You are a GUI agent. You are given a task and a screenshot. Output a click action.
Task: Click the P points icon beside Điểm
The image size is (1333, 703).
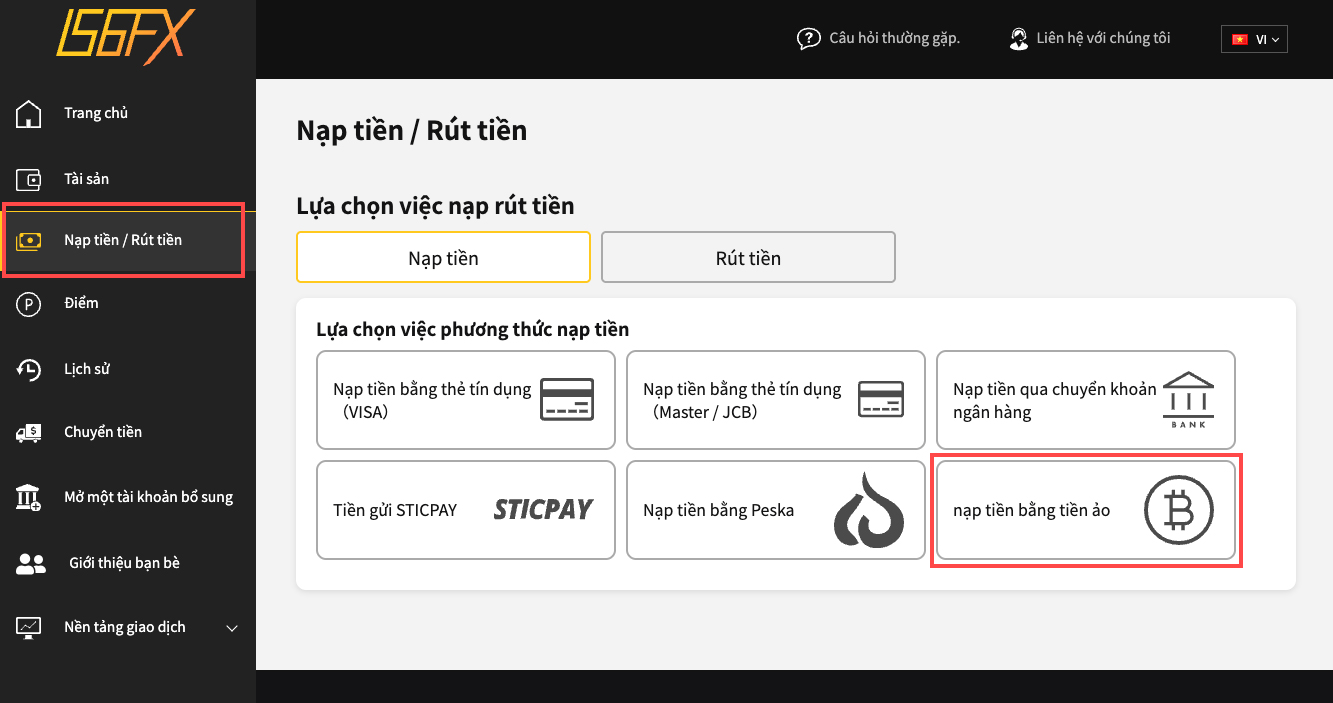pyautogui.click(x=28, y=304)
